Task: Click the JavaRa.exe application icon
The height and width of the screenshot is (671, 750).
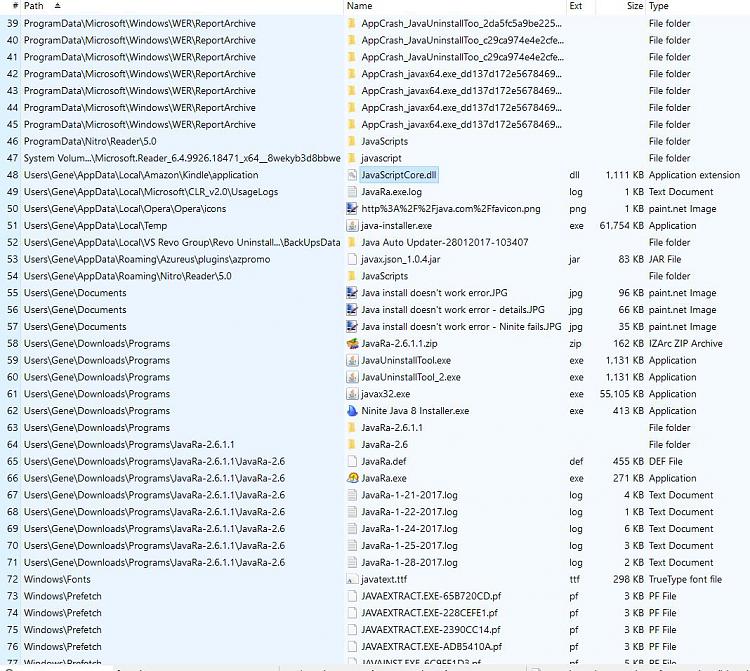Action: [352, 478]
